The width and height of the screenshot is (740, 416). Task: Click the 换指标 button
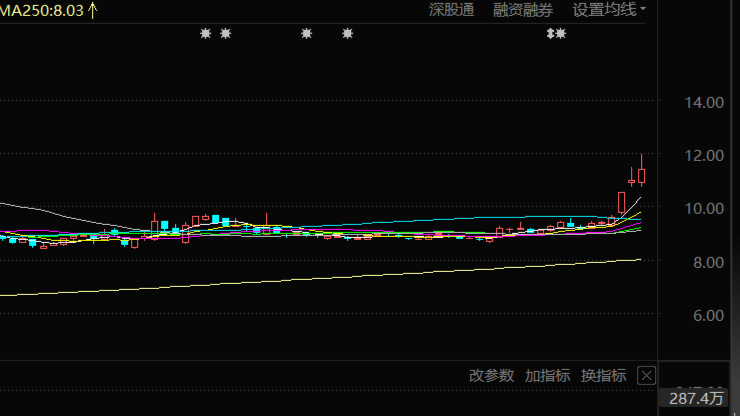click(x=604, y=376)
